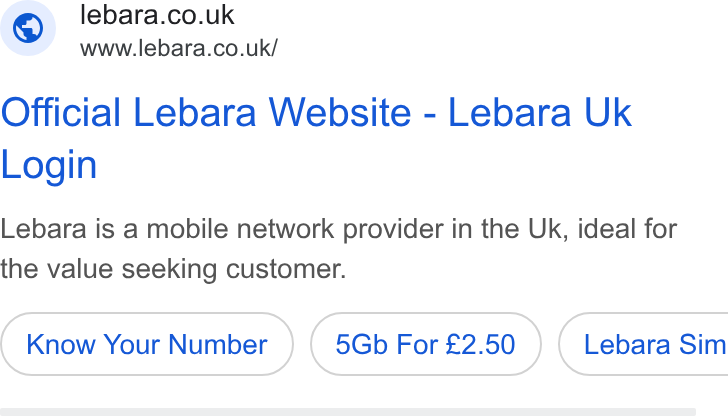The width and height of the screenshot is (728, 416).
Task: Click the word Official in the title
Action: coord(61,112)
